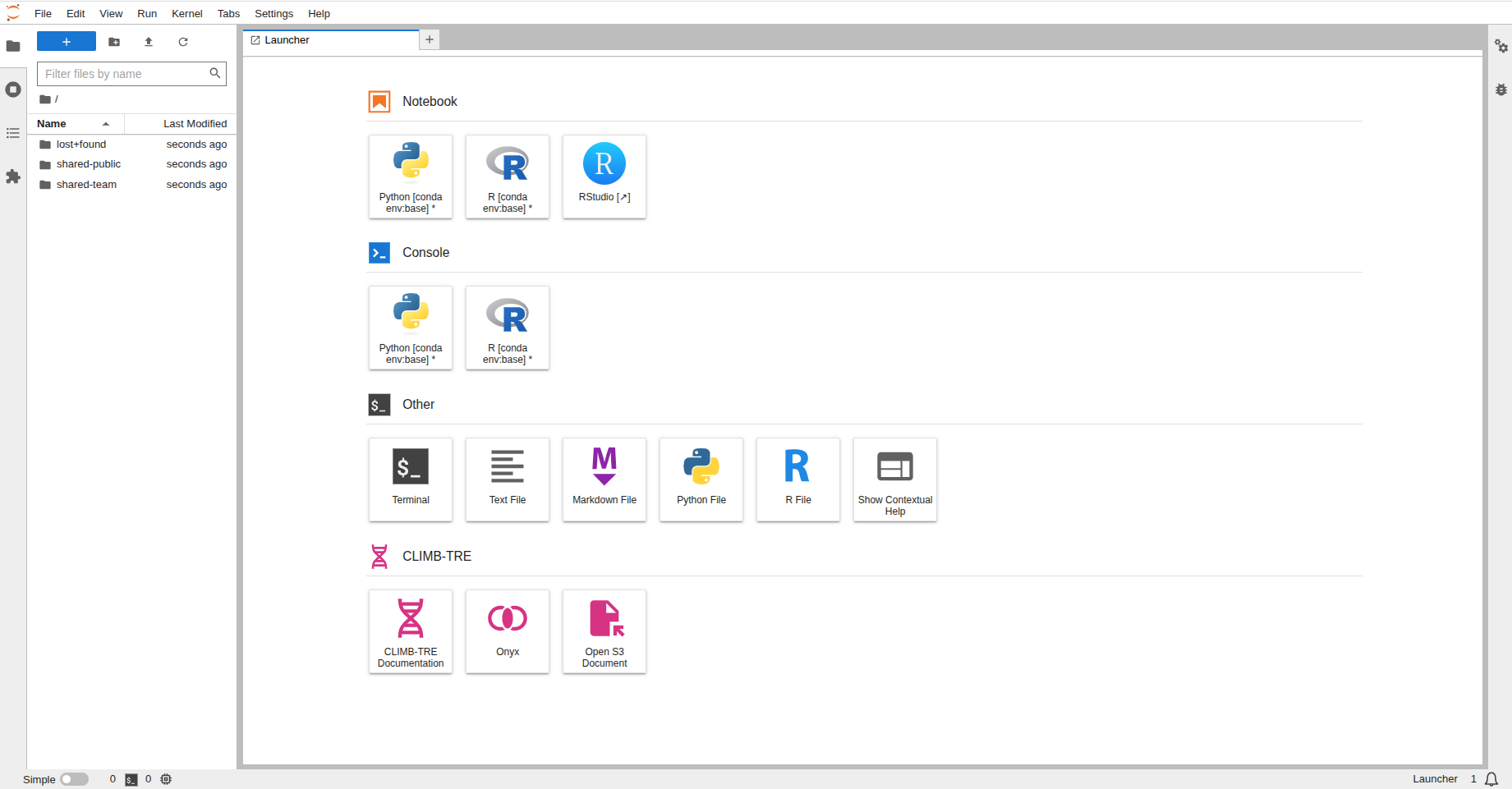The height and width of the screenshot is (789, 1512).
Task: Launch Show Contextual Help
Action: click(894, 479)
